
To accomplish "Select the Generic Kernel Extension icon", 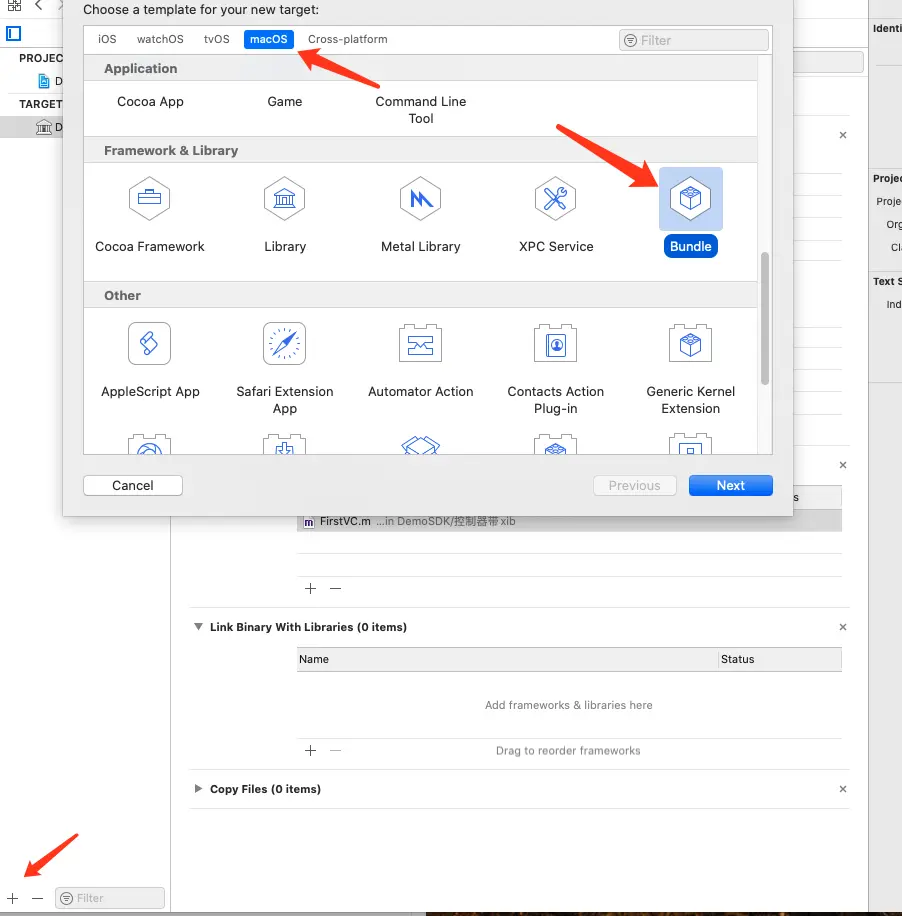I will coord(691,344).
